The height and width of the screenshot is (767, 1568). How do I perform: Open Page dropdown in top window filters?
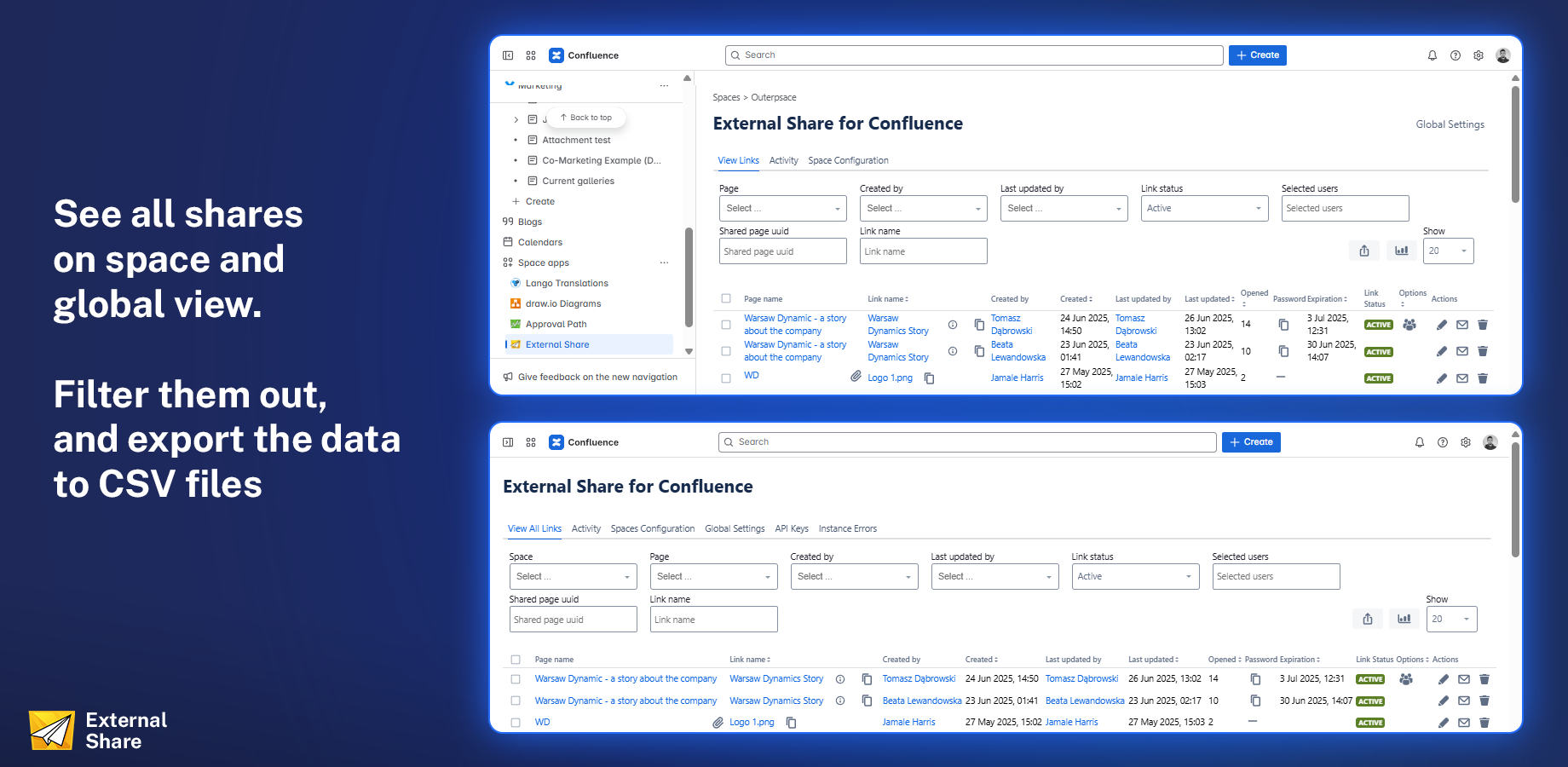(783, 208)
